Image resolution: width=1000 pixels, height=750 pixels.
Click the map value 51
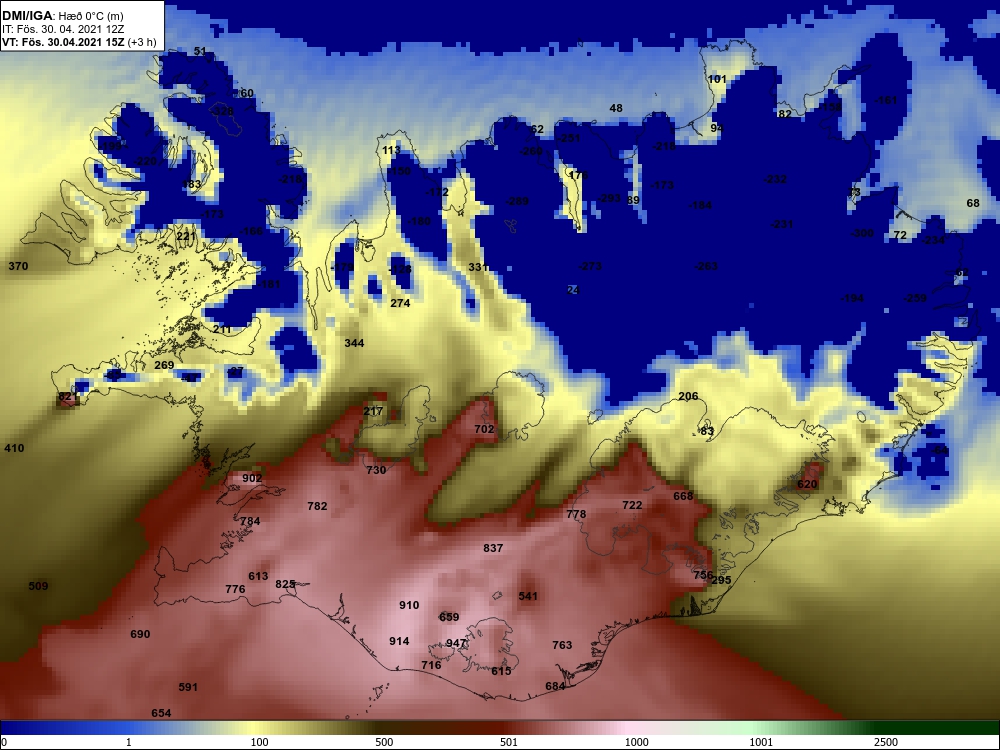[200, 52]
